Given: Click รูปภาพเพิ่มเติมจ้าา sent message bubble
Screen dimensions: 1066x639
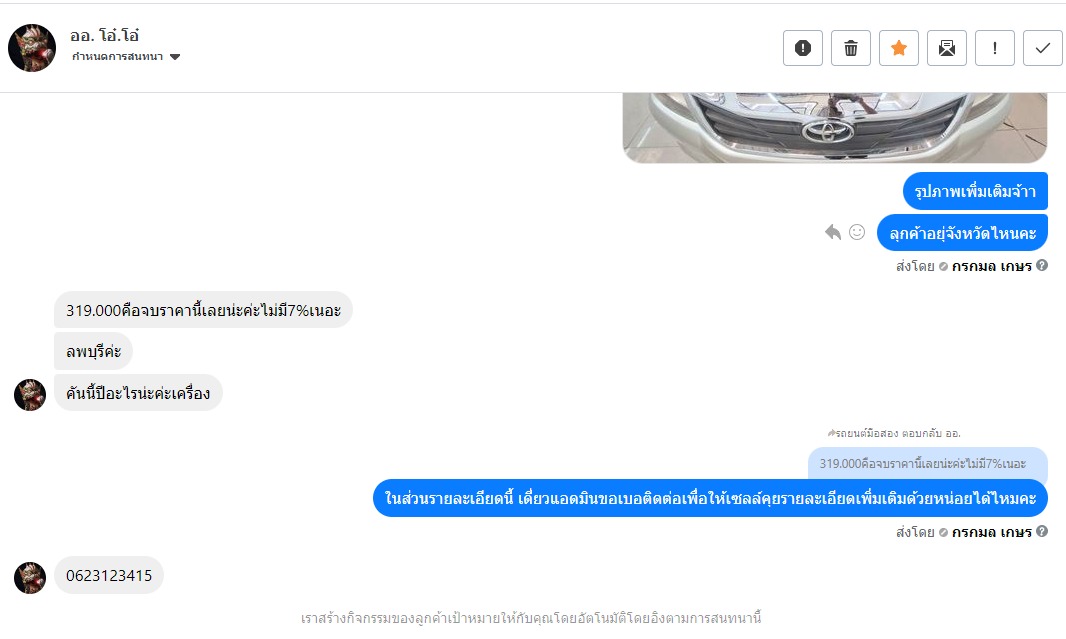Looking at the screenshot, I should [x=975, y=191].
